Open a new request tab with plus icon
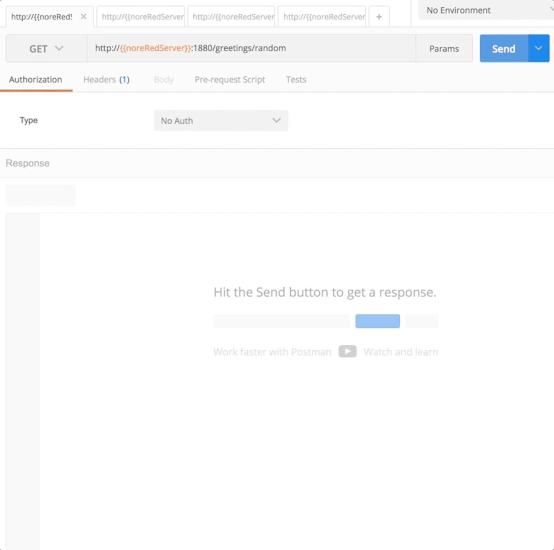Screen dimensions: 554x550 pos(379,17)
